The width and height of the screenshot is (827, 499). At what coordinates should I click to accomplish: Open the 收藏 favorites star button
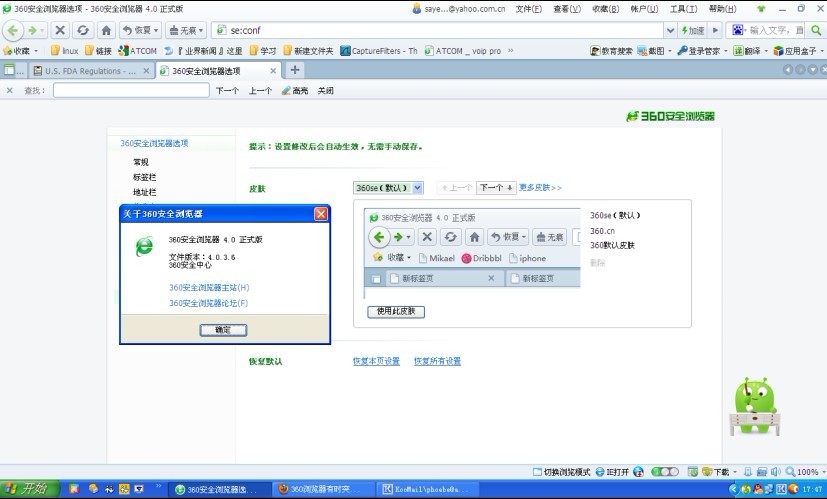21,51
